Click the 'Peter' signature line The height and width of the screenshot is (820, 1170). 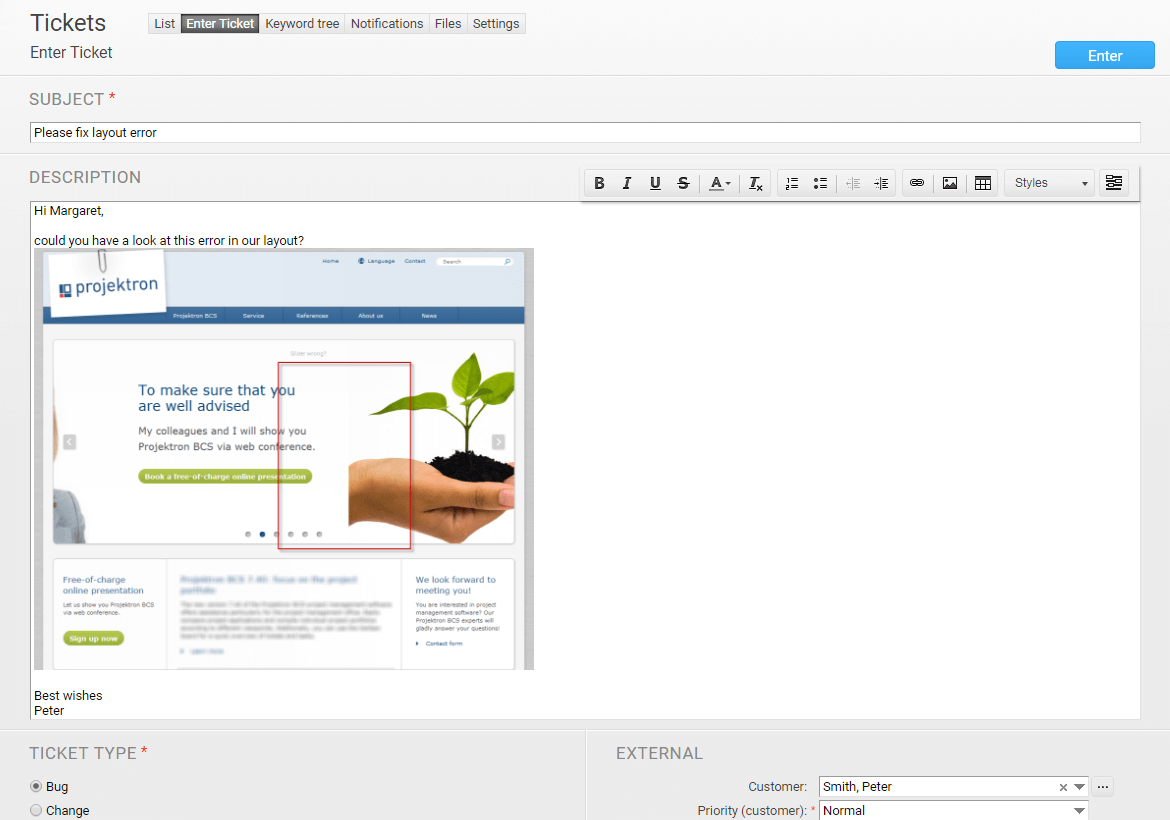(x=49, y=710)
